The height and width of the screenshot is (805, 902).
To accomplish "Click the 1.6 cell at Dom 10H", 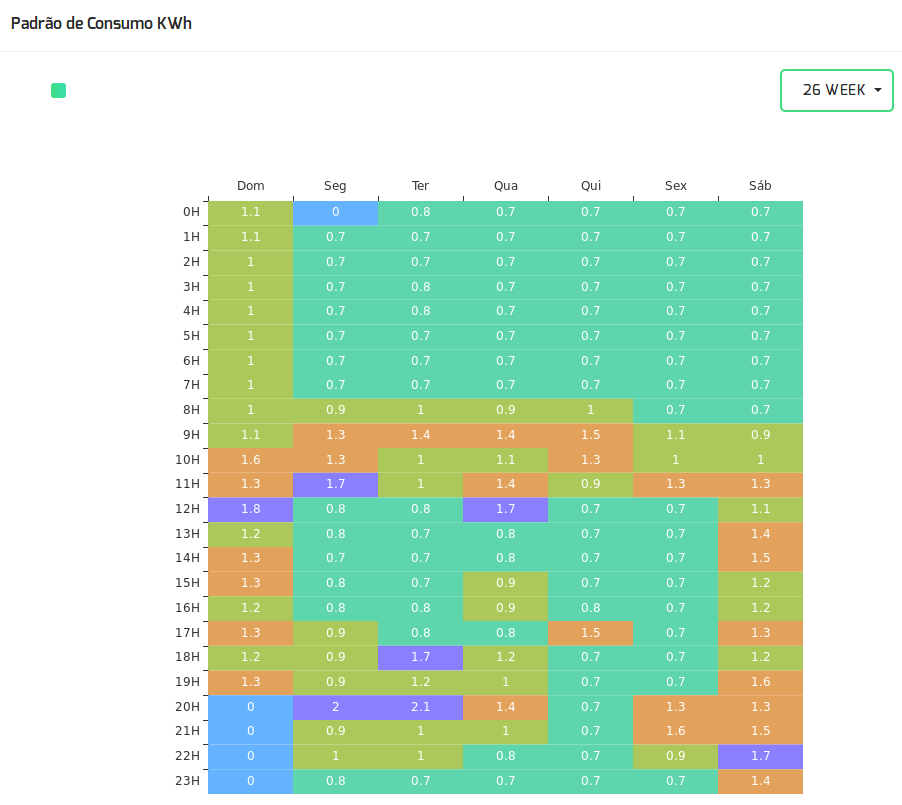I will 251,460.
